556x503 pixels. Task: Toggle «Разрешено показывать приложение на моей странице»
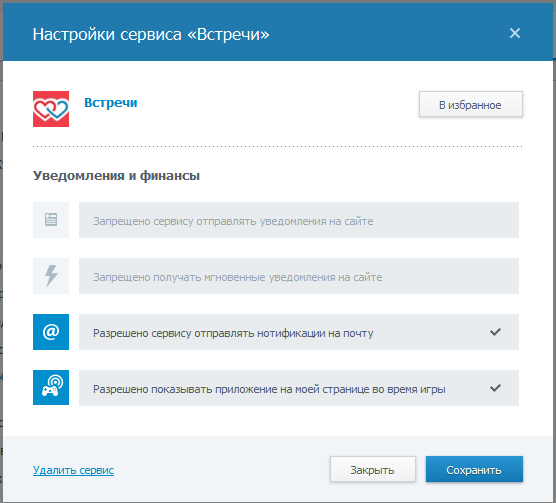299,388
